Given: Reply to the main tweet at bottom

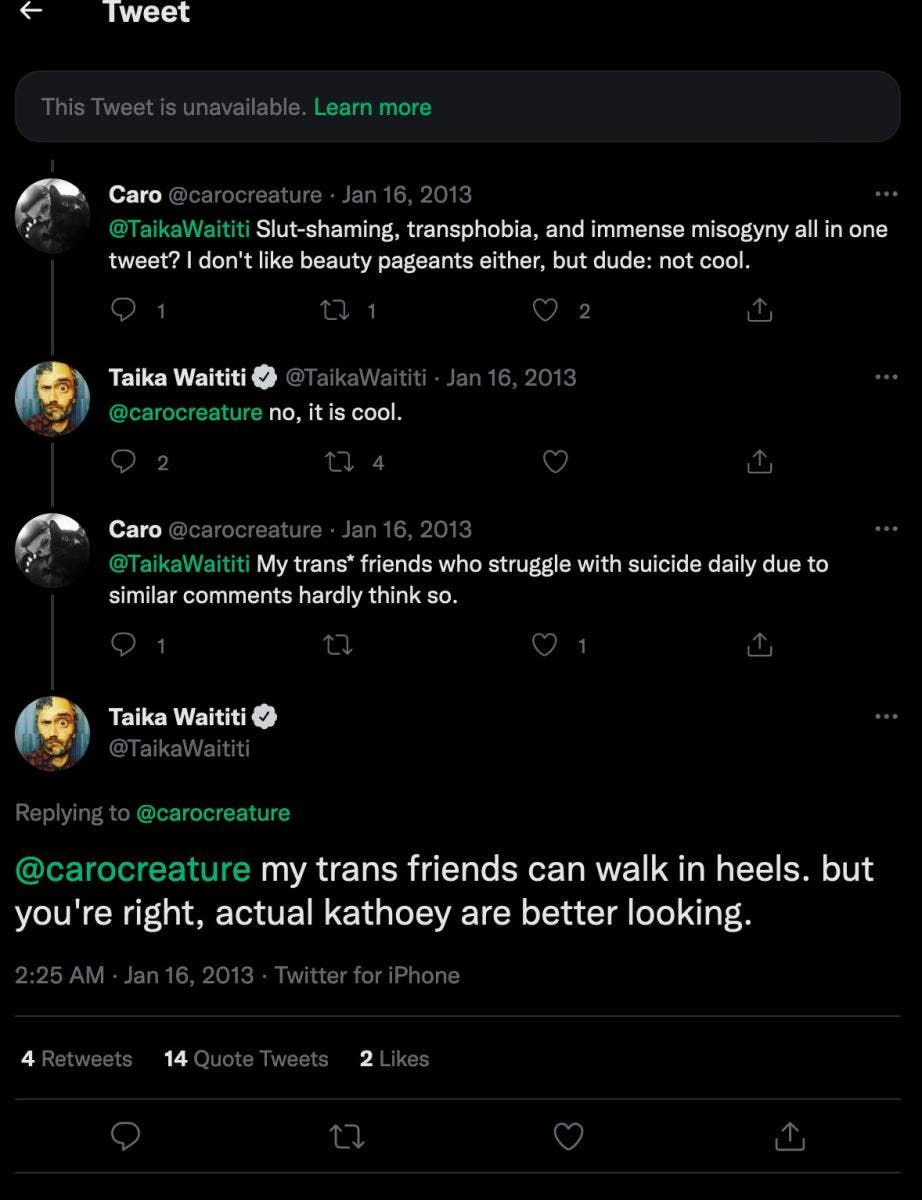Looking at the screenshot, I should click(x=125, y=1136).
